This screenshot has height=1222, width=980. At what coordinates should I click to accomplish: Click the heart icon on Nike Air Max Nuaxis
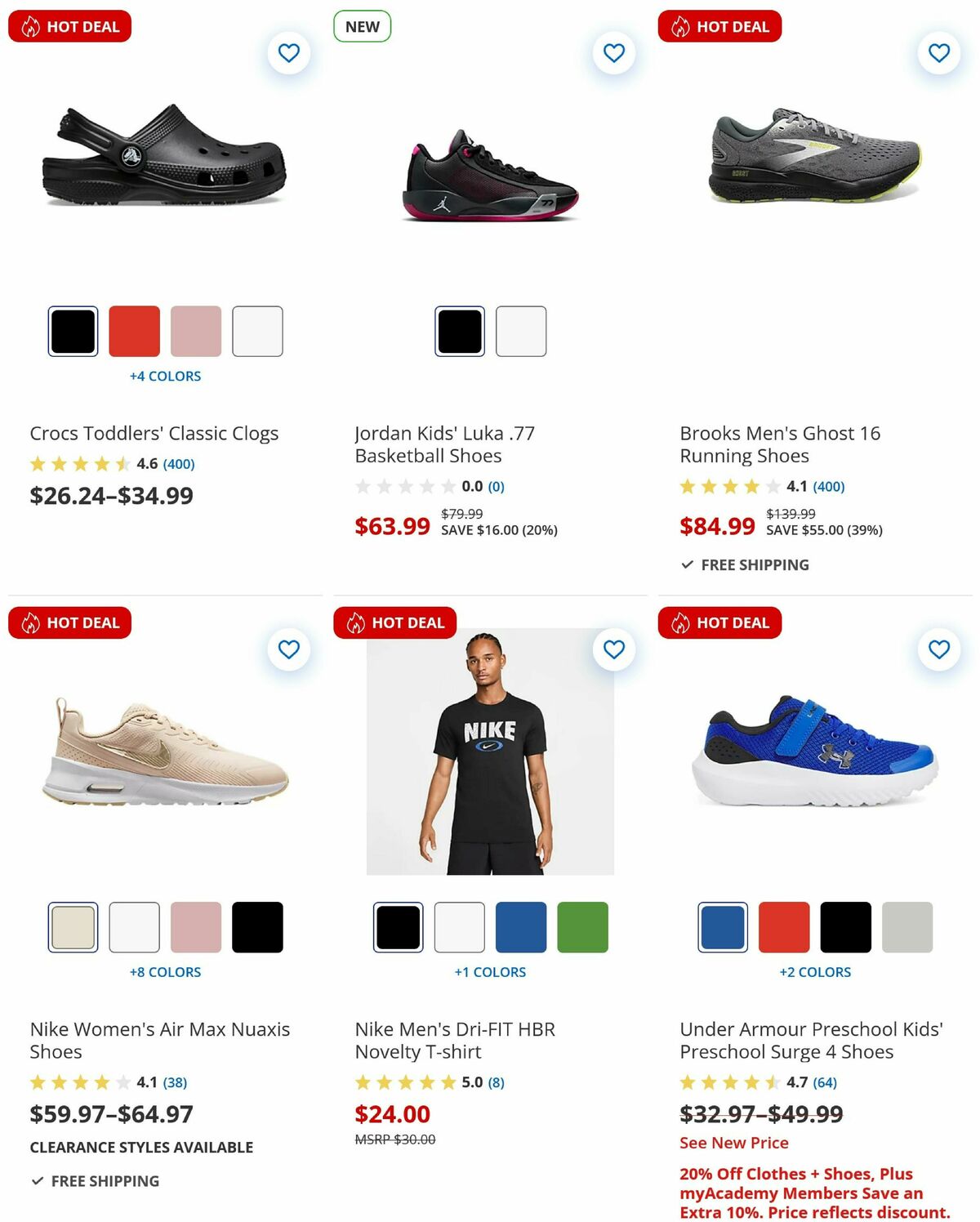pyautogui.click(x=287, y=649)
